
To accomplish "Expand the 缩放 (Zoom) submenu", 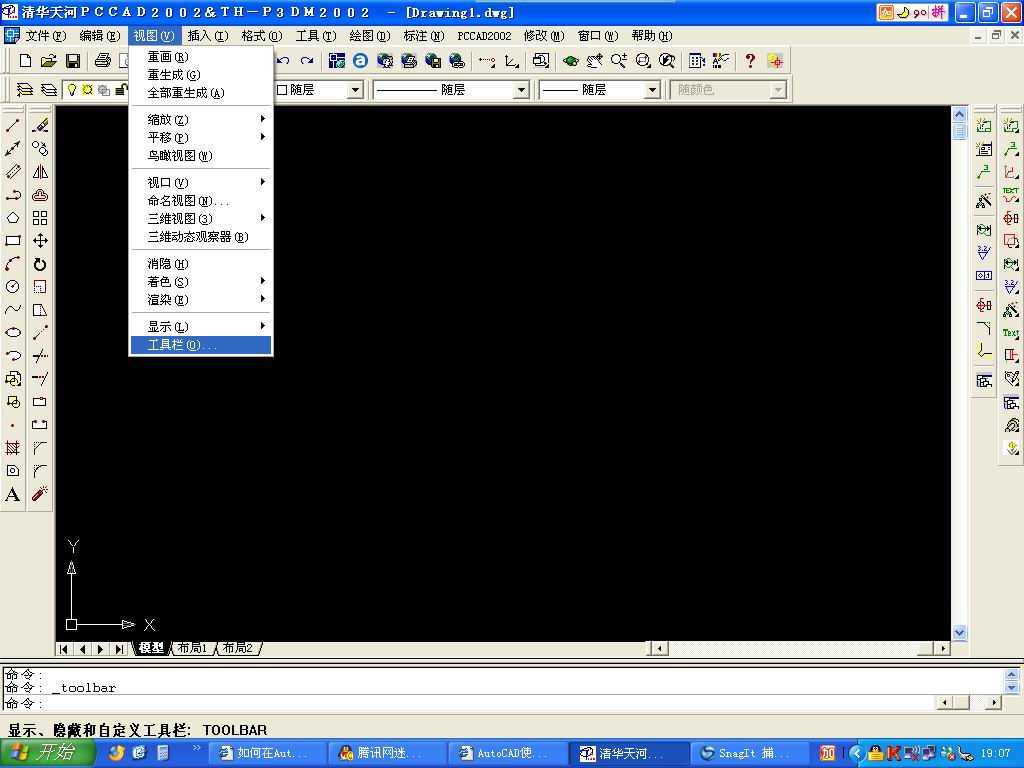I will (x=201, y=119).
